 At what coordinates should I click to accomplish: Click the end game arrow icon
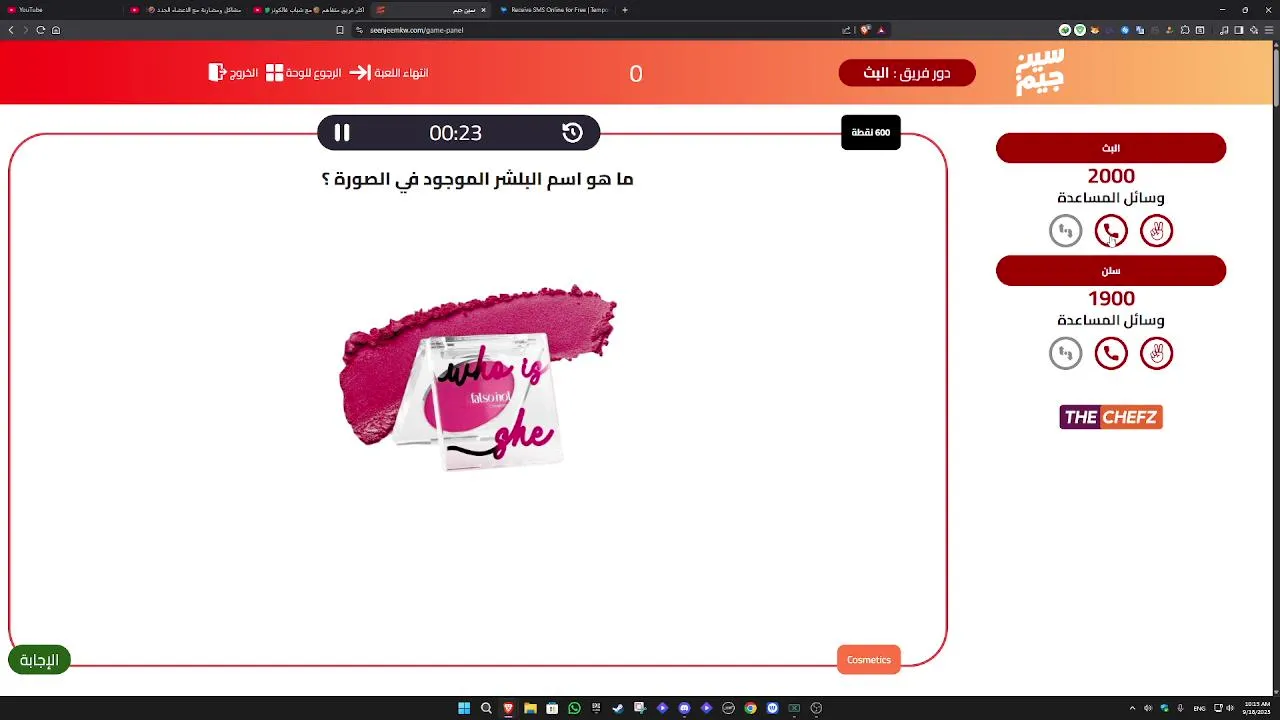pos(360,73)
